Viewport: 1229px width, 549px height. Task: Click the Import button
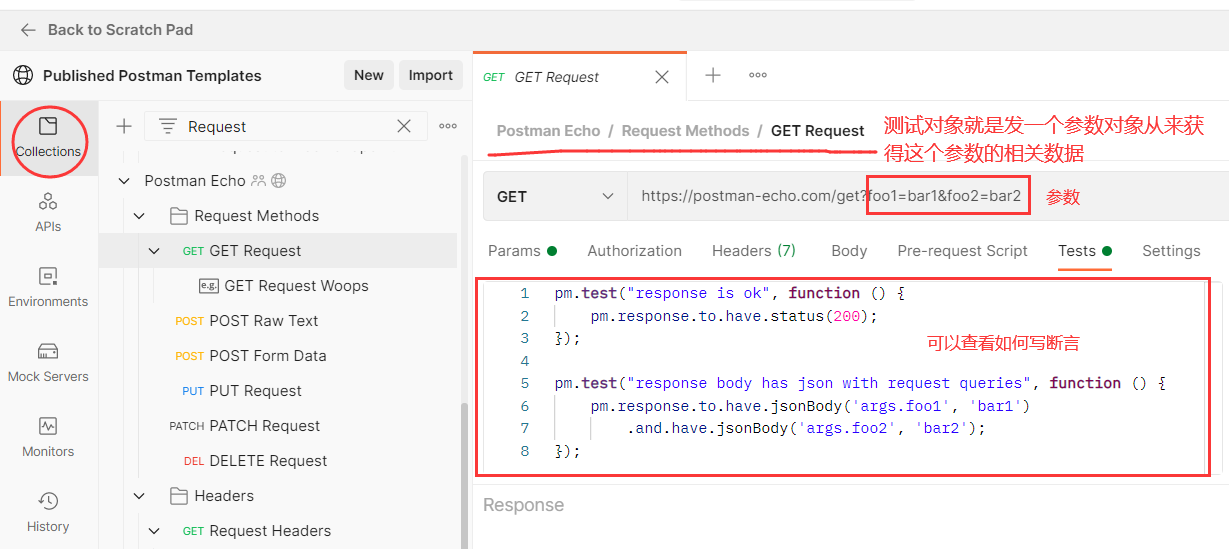(431, 75)
